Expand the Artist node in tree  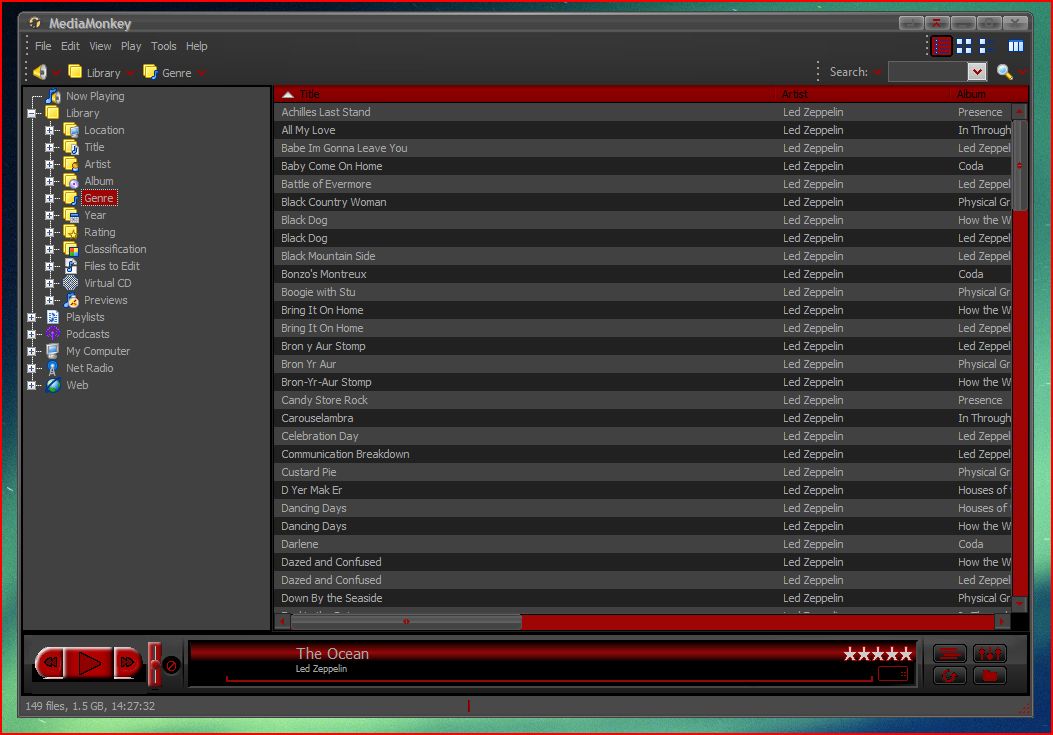tap(49, 164)
